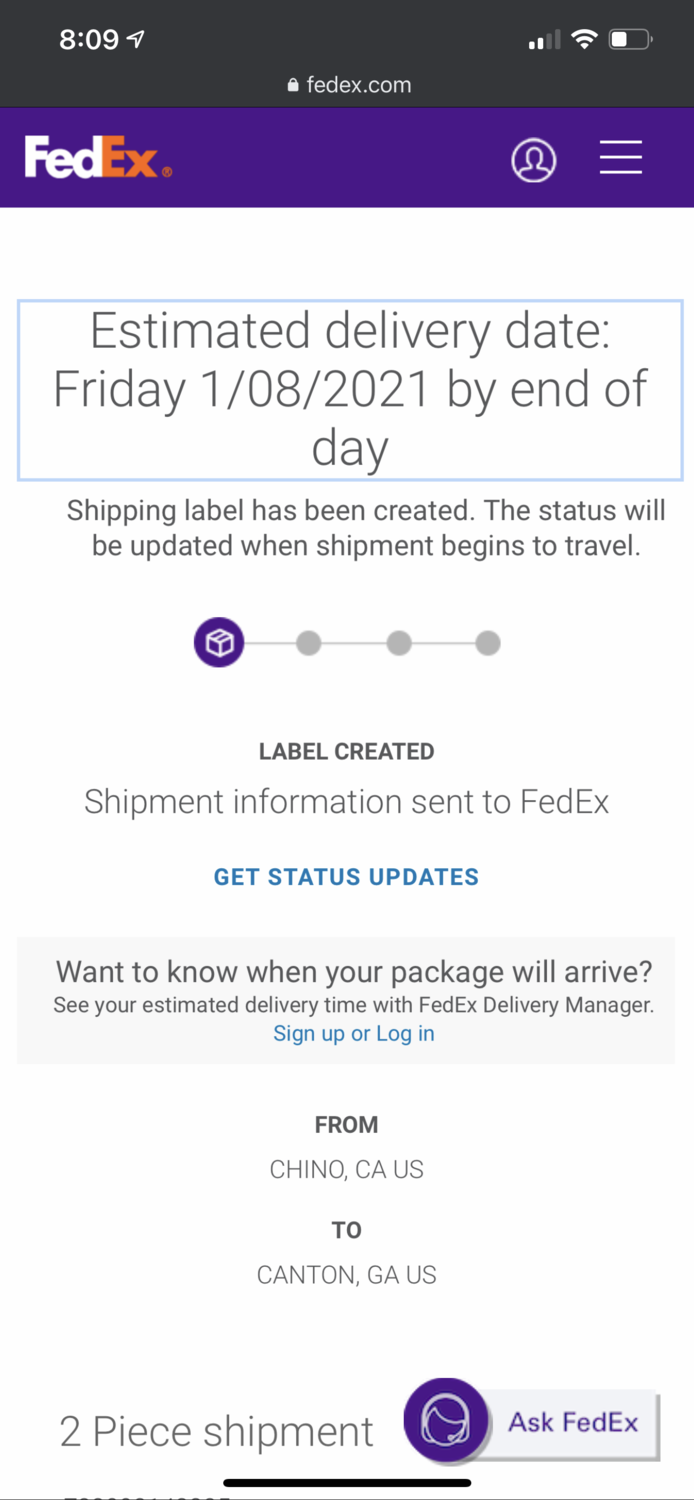
Task: Open the Ask FedEx chat button
Action: coord(573,1423)
